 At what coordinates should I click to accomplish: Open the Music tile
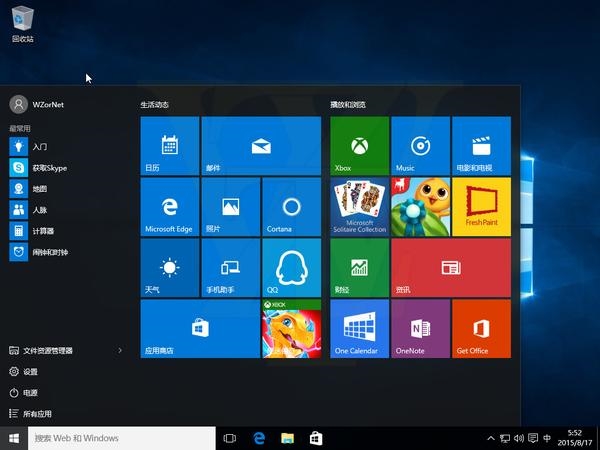[420, 146]
